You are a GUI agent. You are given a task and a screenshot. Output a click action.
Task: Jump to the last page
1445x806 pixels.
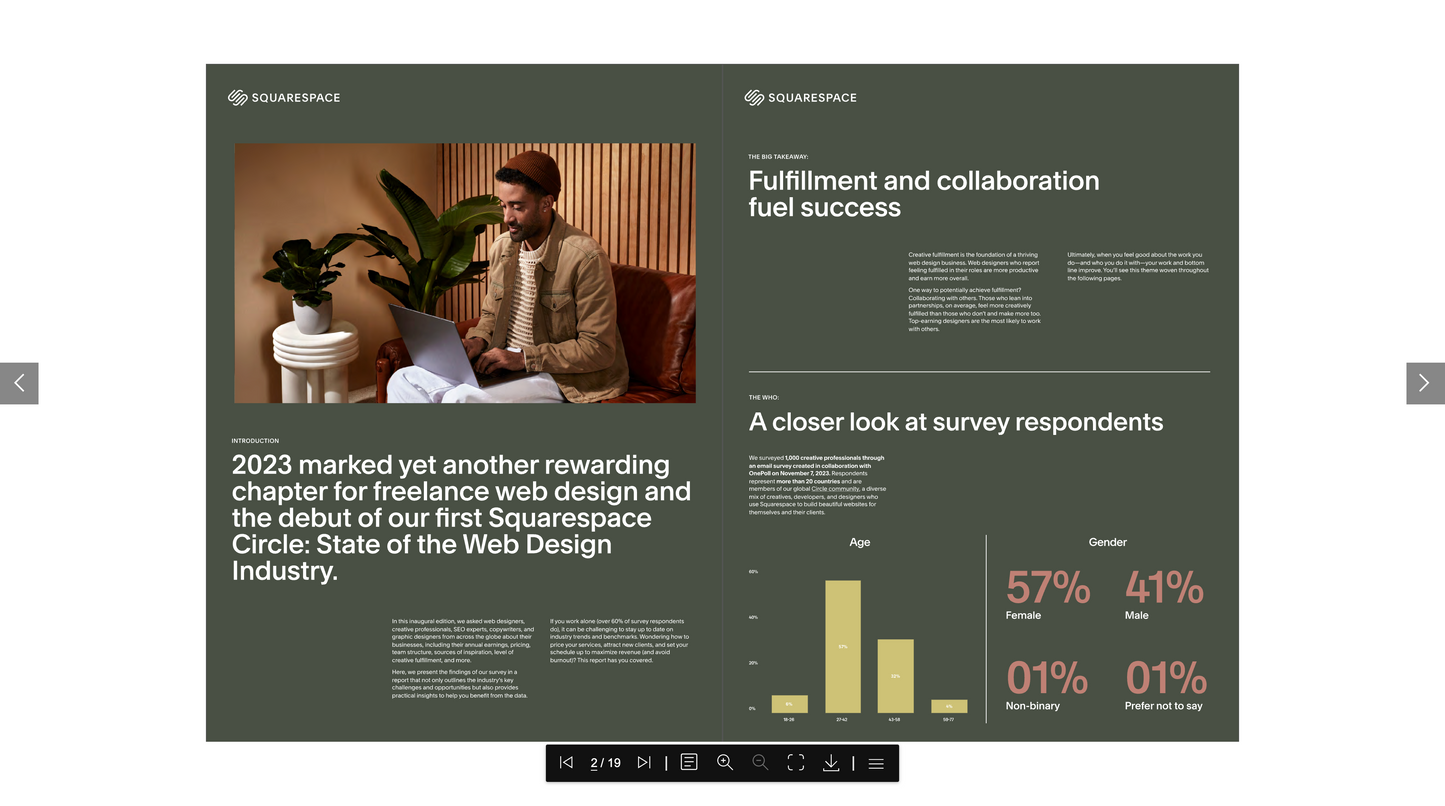point(644,763)
